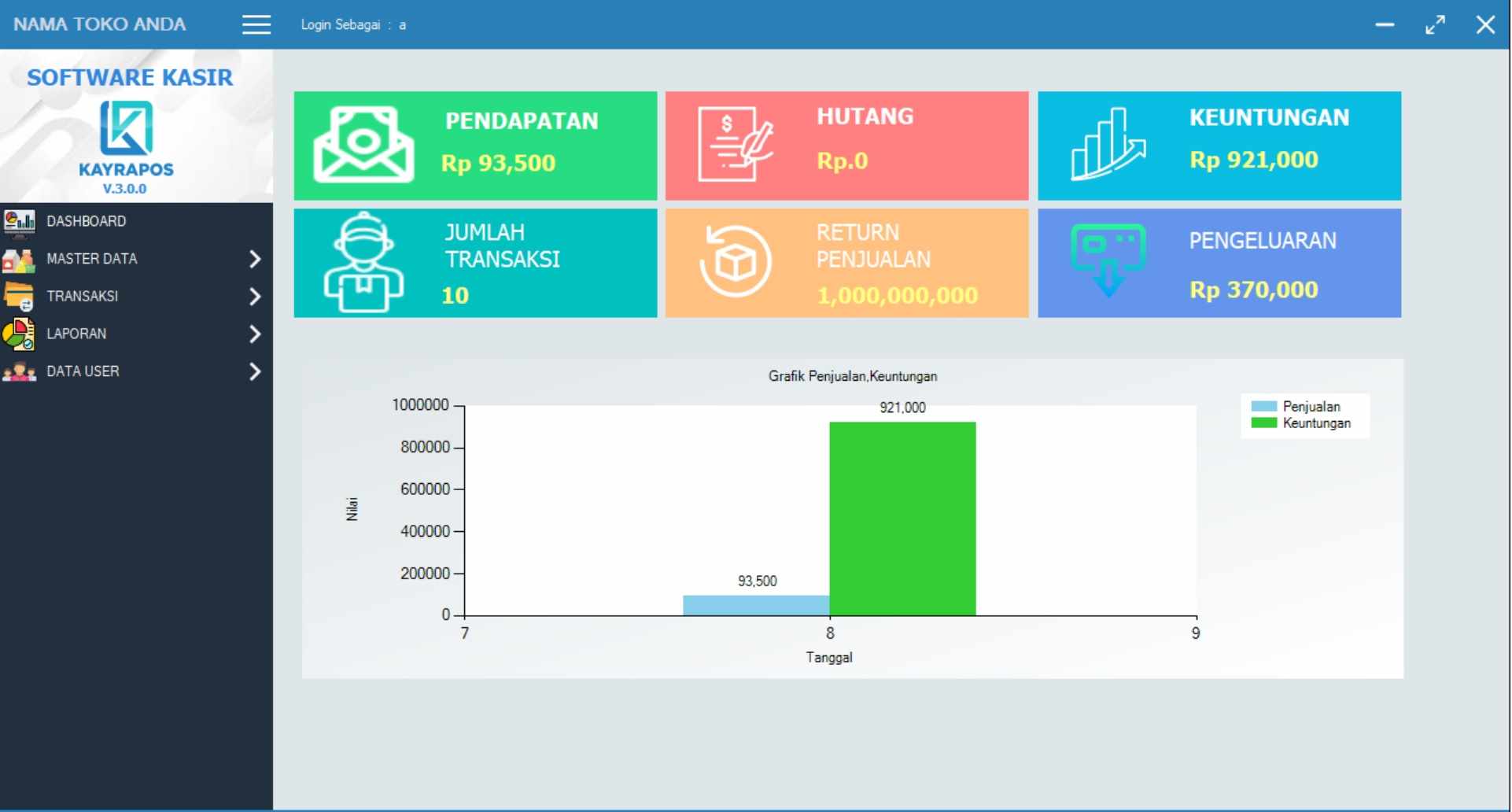Click the Laporan pie chart icon

click(x=19, y=334)
